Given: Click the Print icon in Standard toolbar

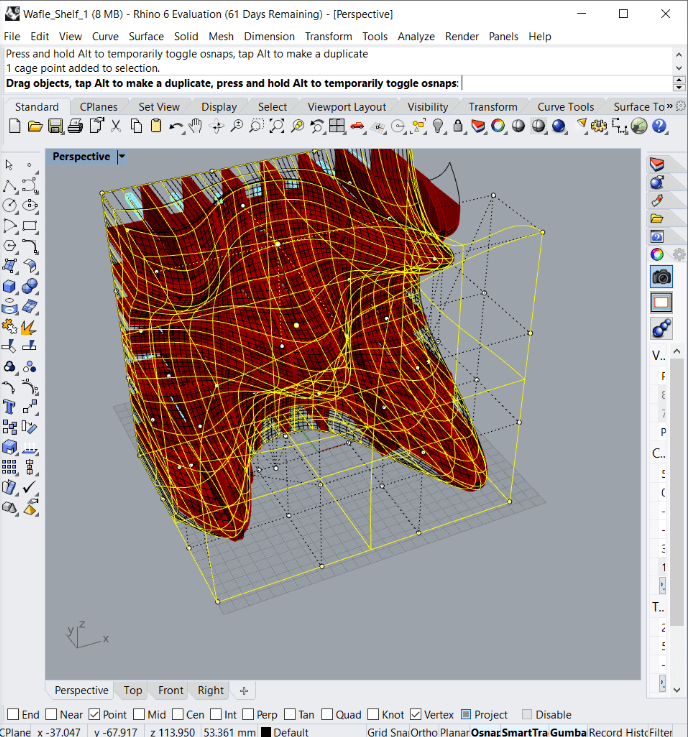Looking at the screenshot, I should (x=76, y=126).
